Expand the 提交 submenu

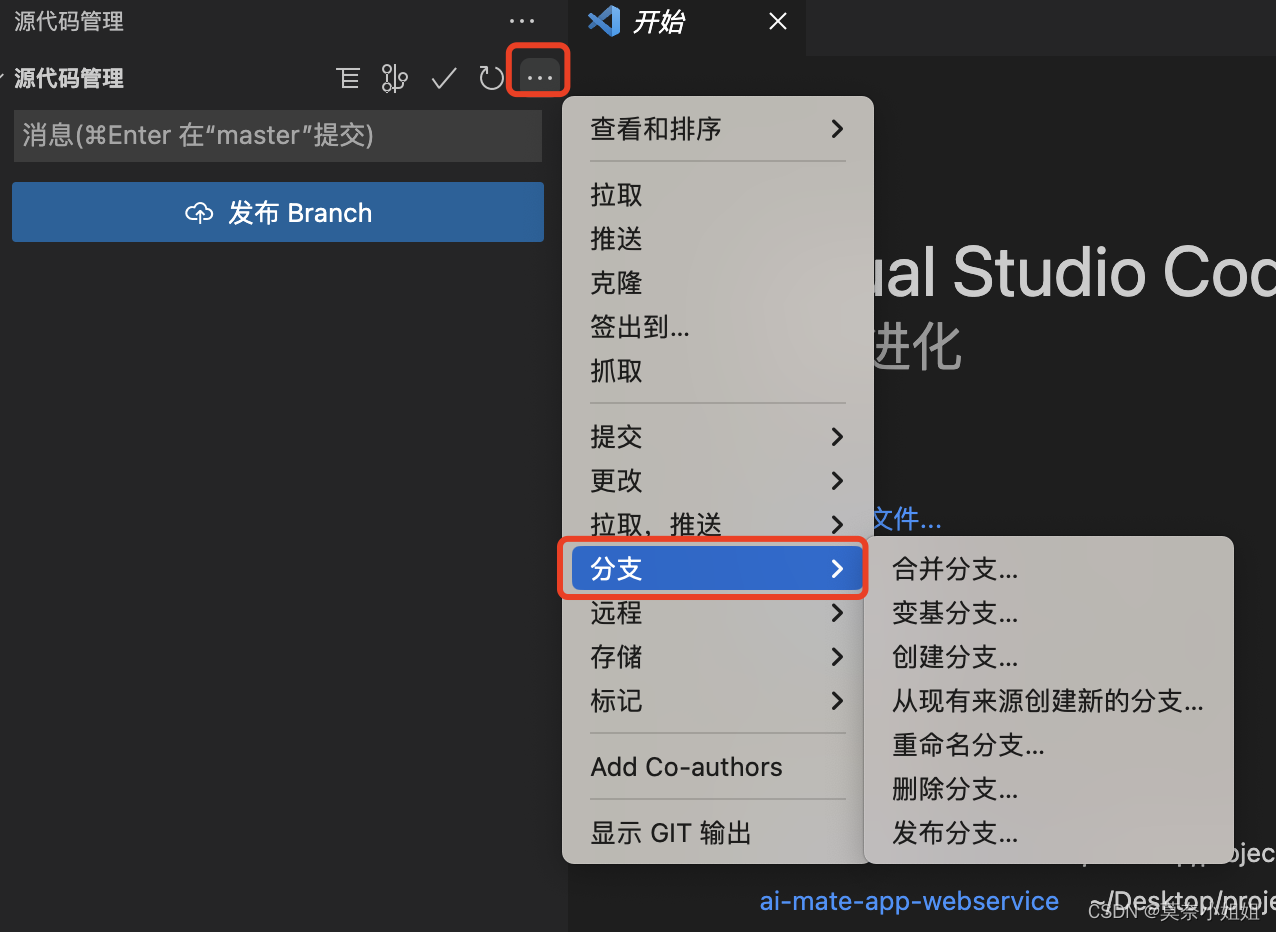(717, 437)
